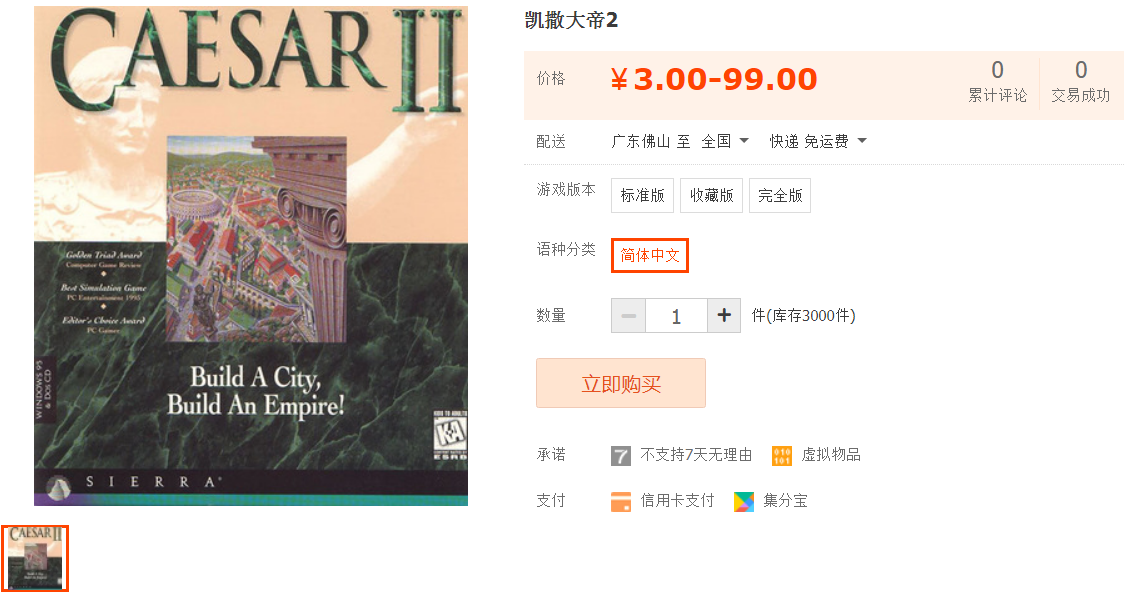Click the virtual goods 0101 icon
Viewport: 1126px width, 594px height.
[x=781, y=455]
